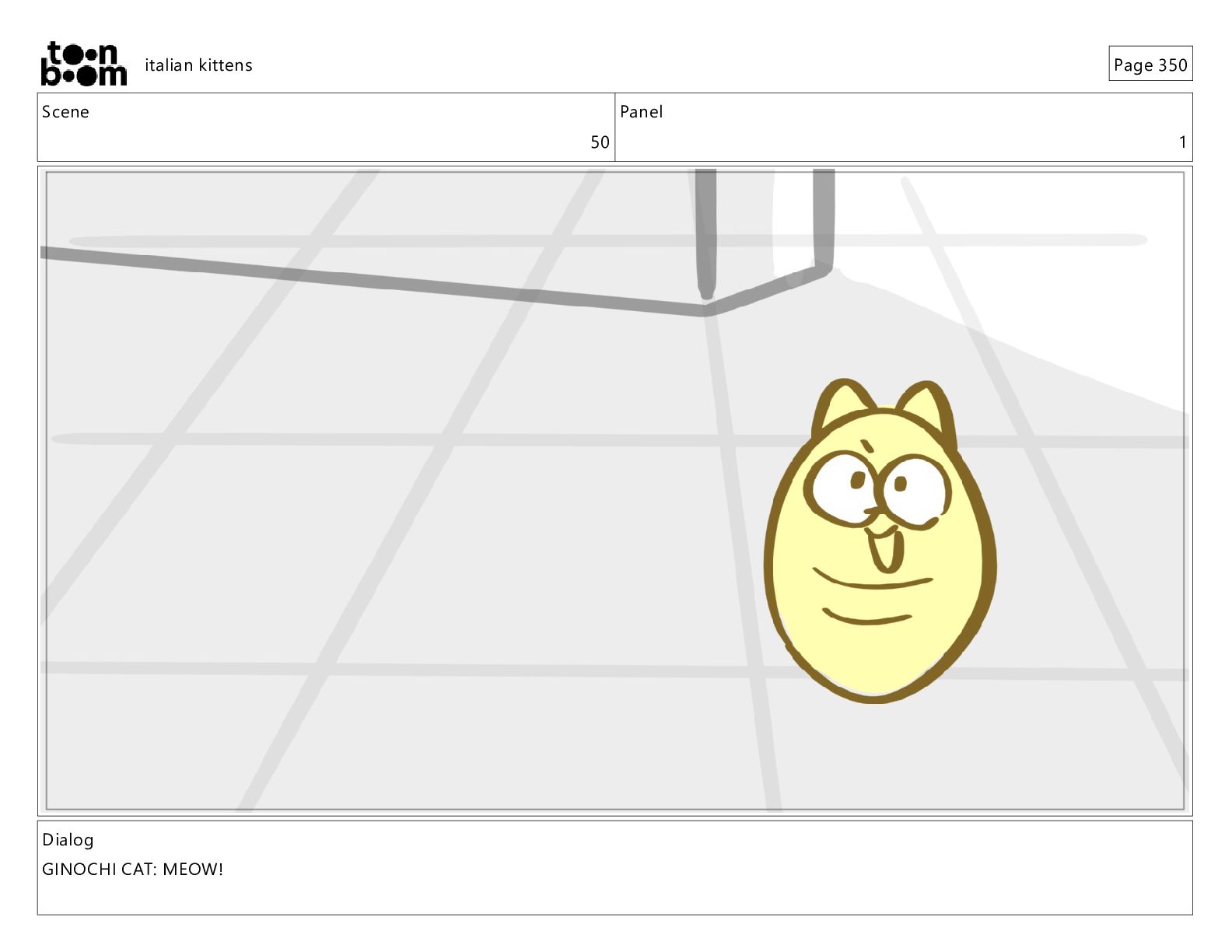
Task: Select the 'GINOCHI CAT: MEOW!' dialog text
Action: coord(133,870)
